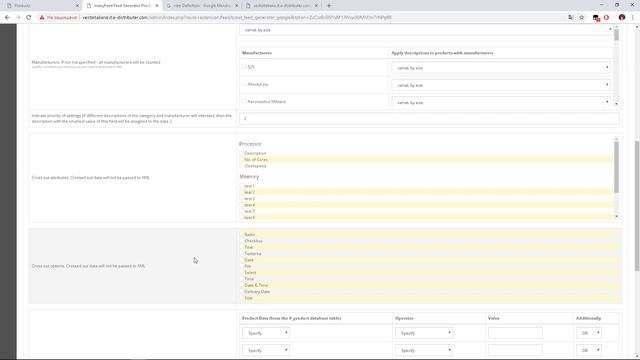This screenshot has width=640, height=360.
Task: Cross out the Textarea option
Action: coord(242,253)
